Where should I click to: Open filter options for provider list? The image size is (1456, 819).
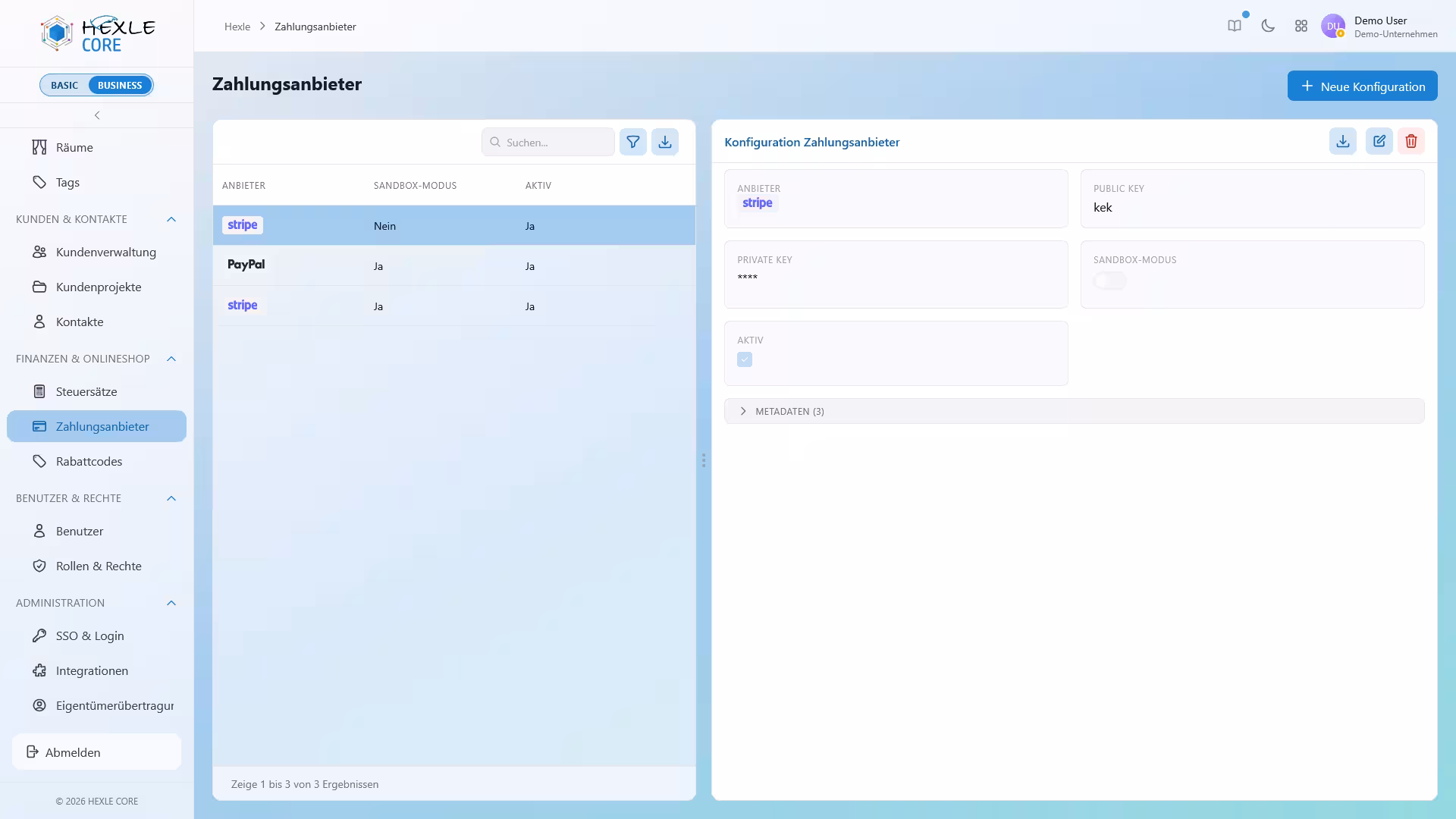pos(632,142)
